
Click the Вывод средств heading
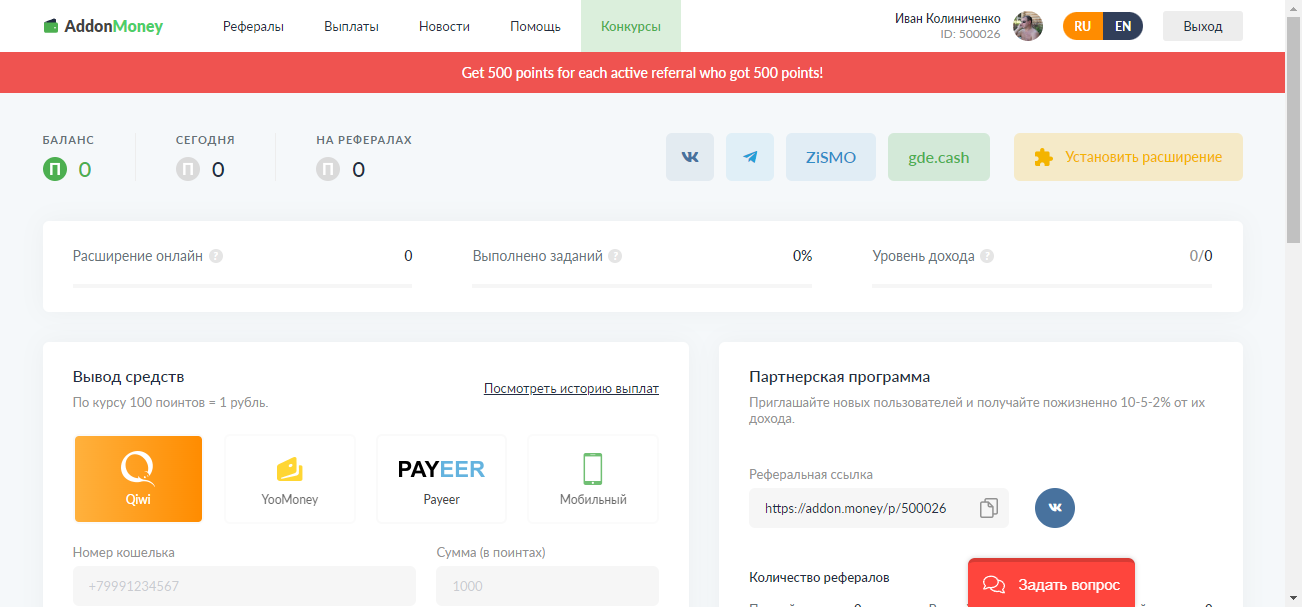128,377
